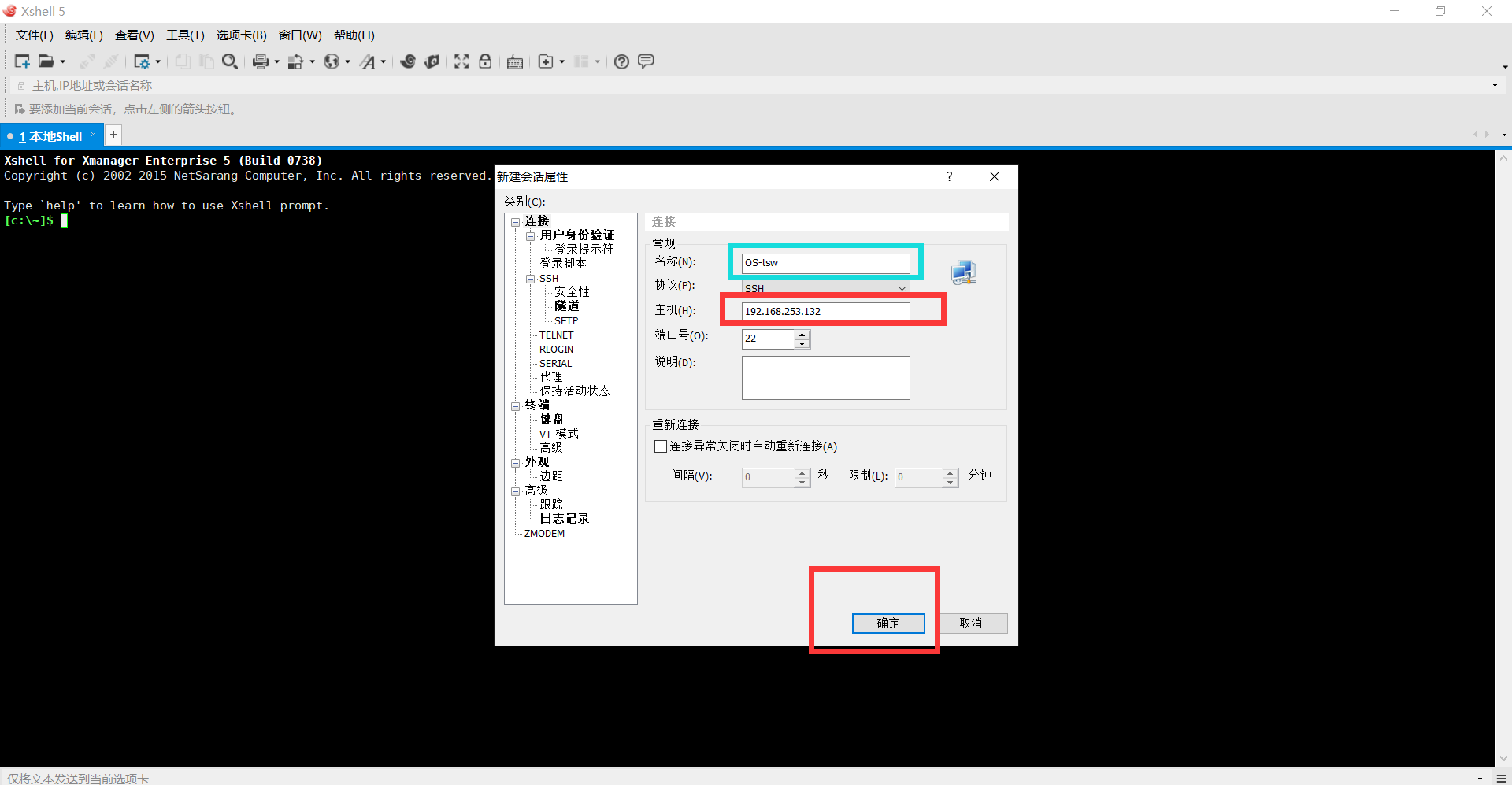The image size is (1512, 785).
Task: Select 隧道 in the category tree
Action: coord(566,306)
